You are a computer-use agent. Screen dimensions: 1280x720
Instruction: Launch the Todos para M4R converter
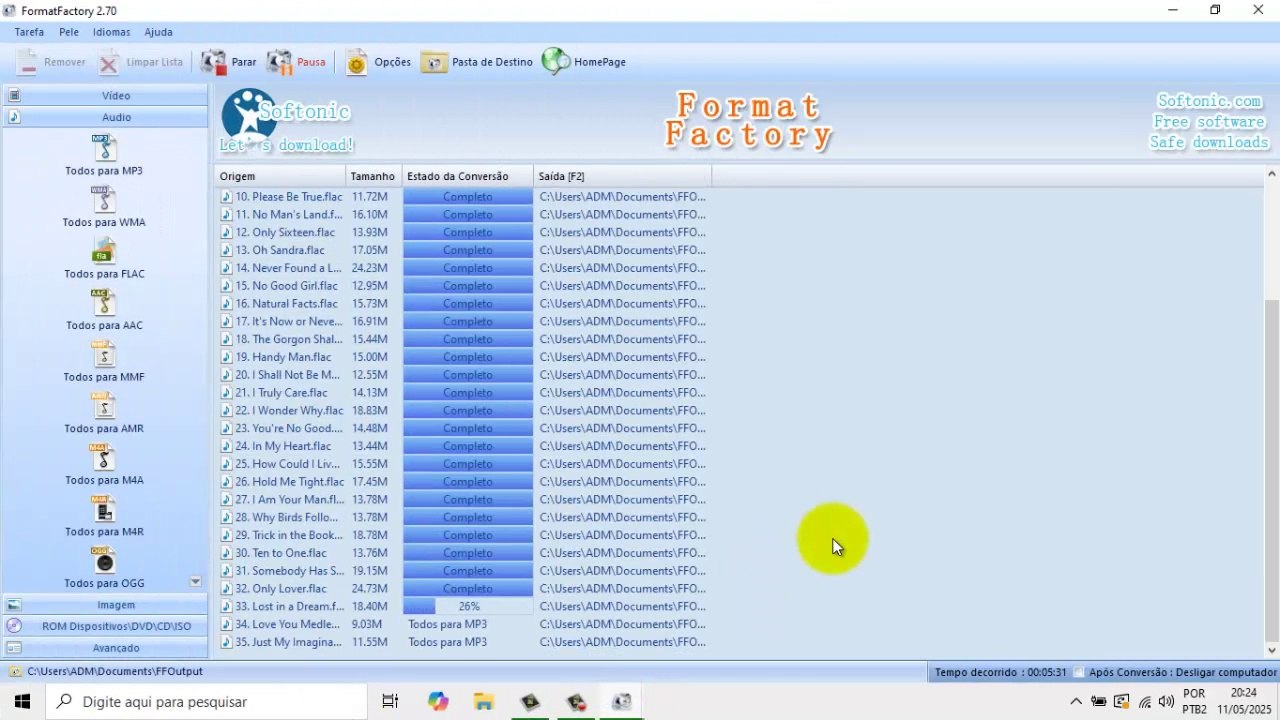(x=104, y=516)
